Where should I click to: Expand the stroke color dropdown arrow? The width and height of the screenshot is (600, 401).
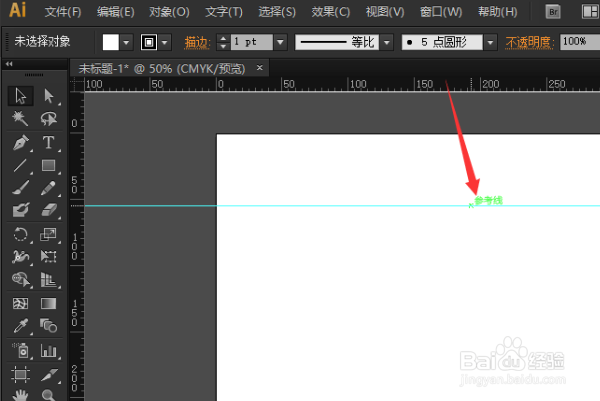coord(165,42)
